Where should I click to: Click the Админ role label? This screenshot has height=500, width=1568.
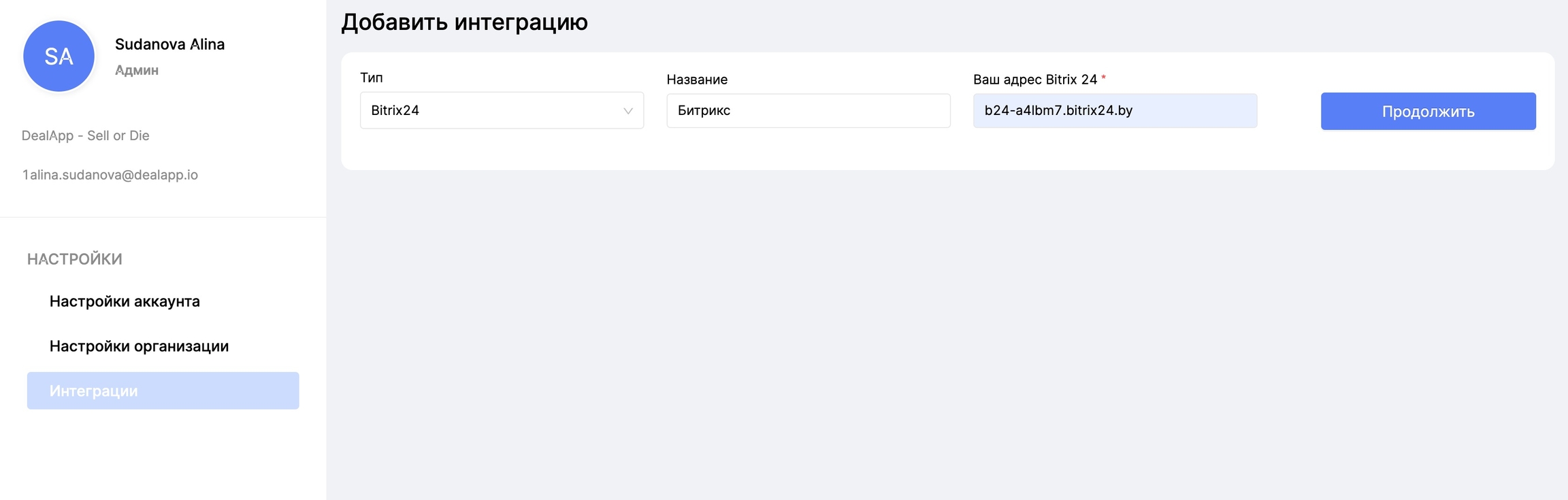coord(137,70)
